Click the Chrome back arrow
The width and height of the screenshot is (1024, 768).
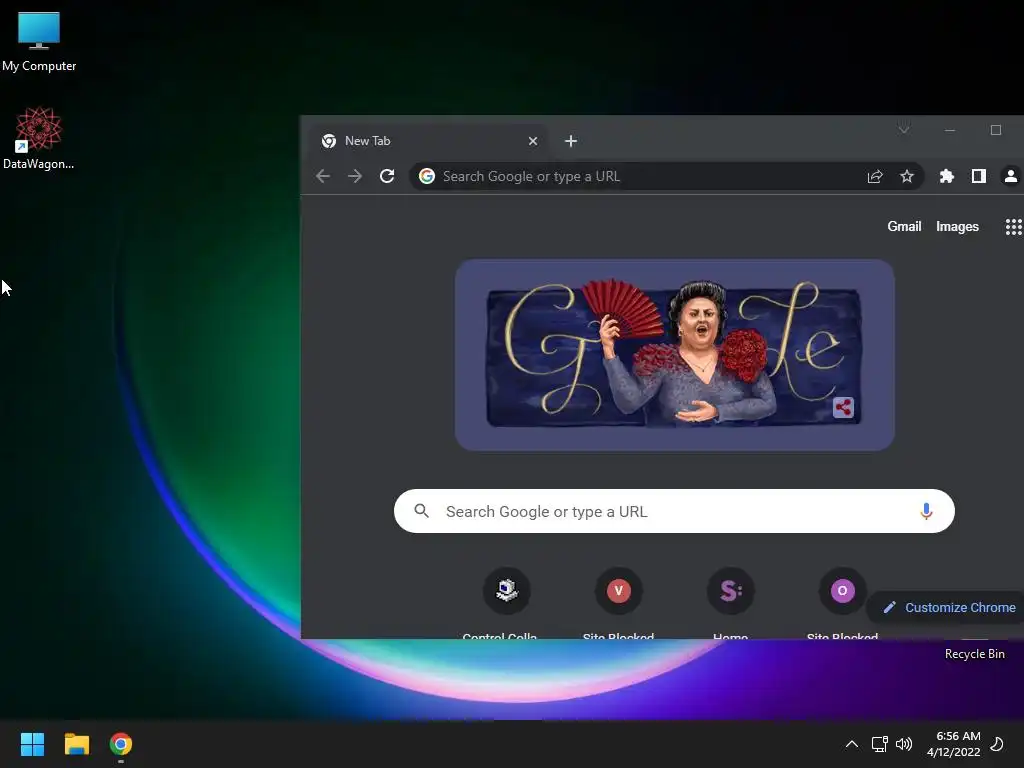pos(323,176)
